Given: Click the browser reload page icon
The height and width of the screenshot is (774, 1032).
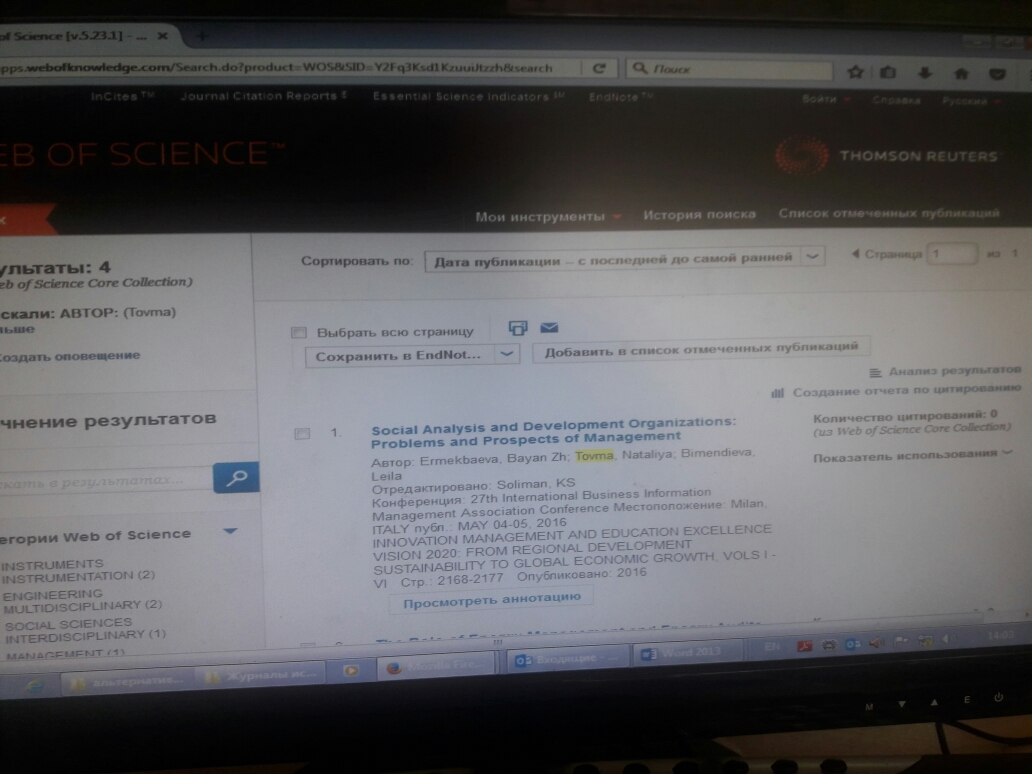Looking at the screenshot, I should 599,69.
